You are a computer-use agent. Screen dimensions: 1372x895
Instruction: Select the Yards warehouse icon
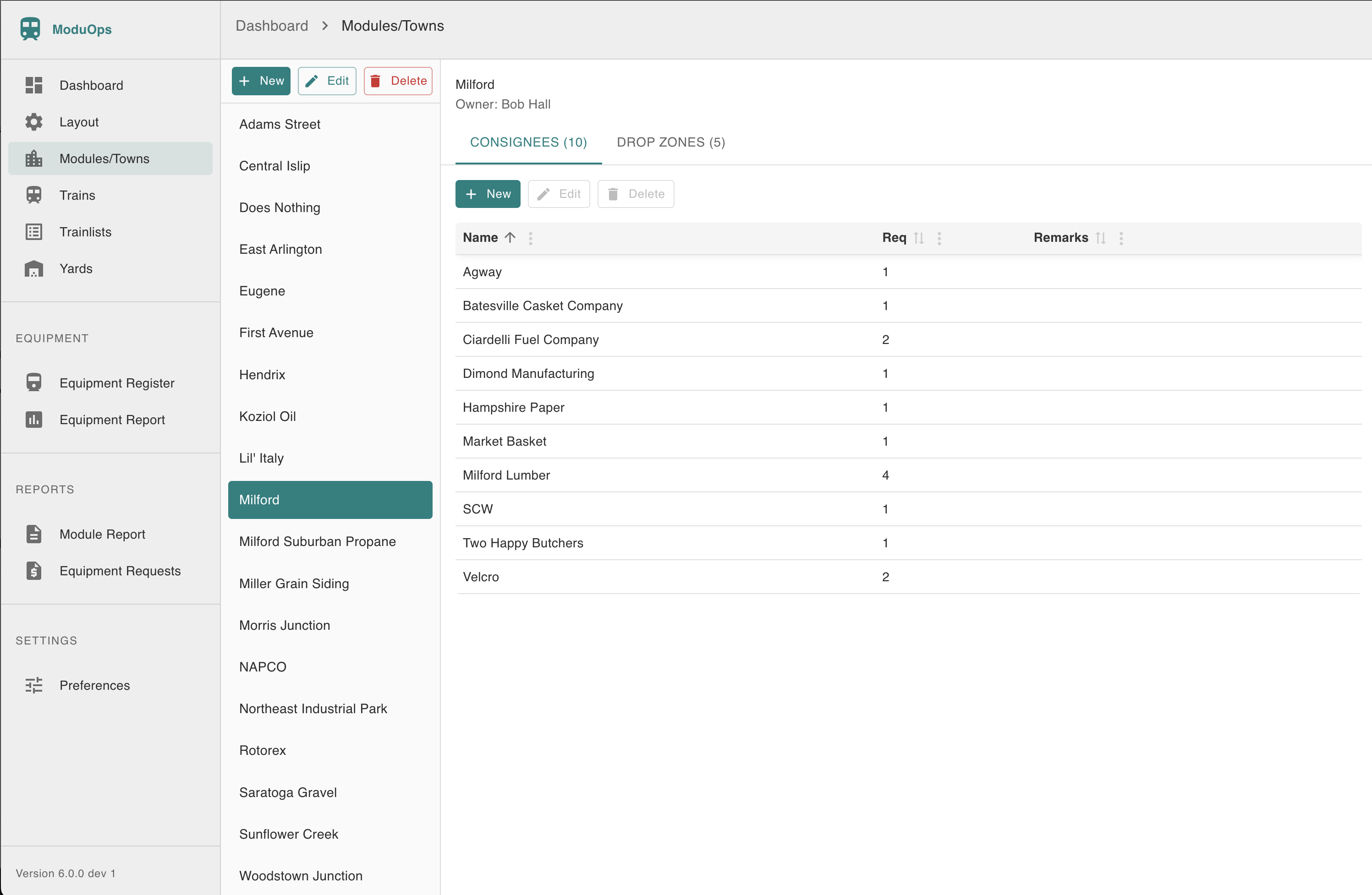(x=33, y=268)
